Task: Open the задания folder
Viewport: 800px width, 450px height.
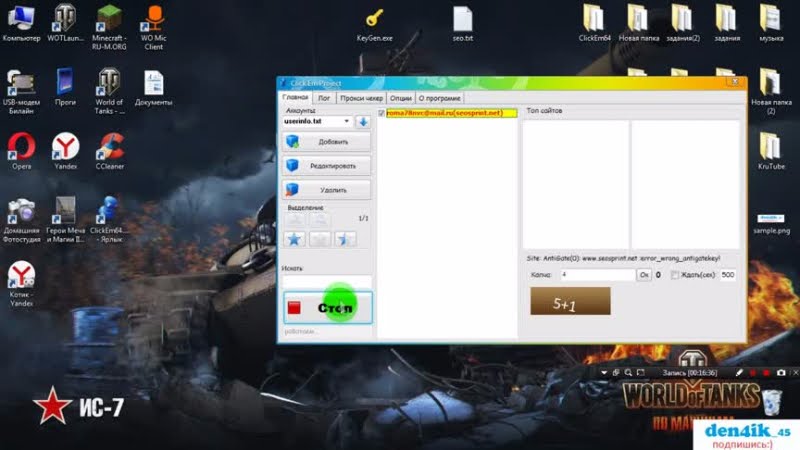Action: (727, 23)
